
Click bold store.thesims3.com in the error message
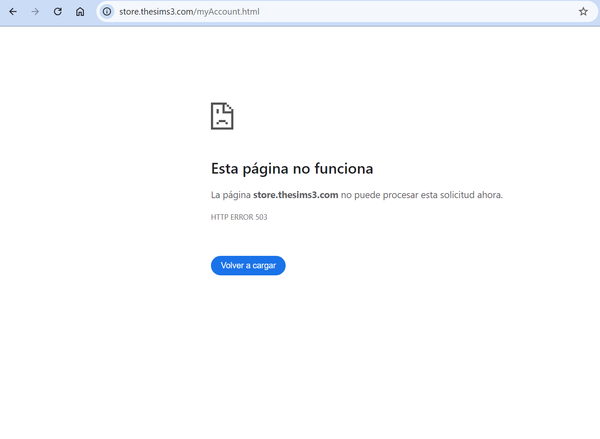(296, 195)
